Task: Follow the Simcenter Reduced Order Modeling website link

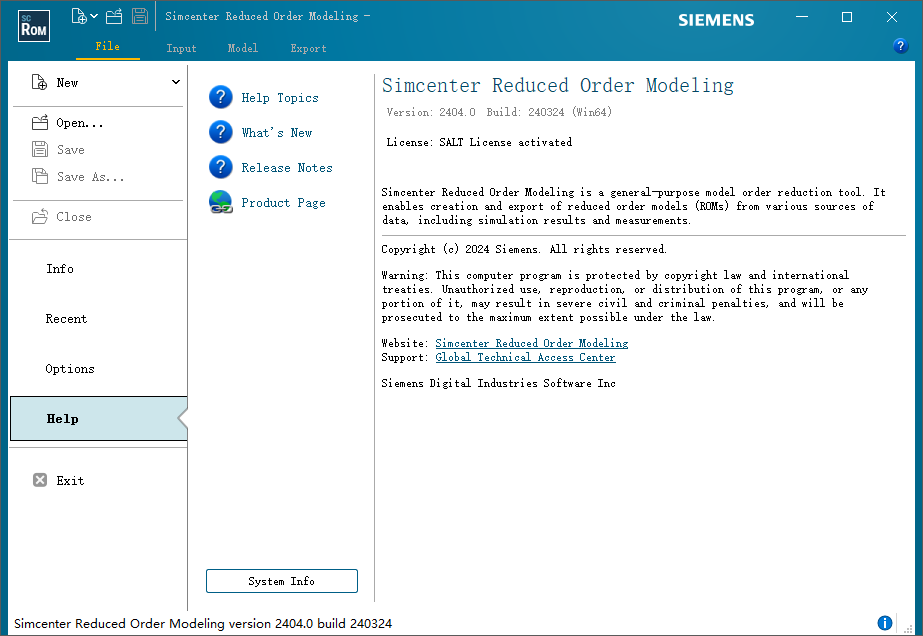Action: [x=532, y=343]
